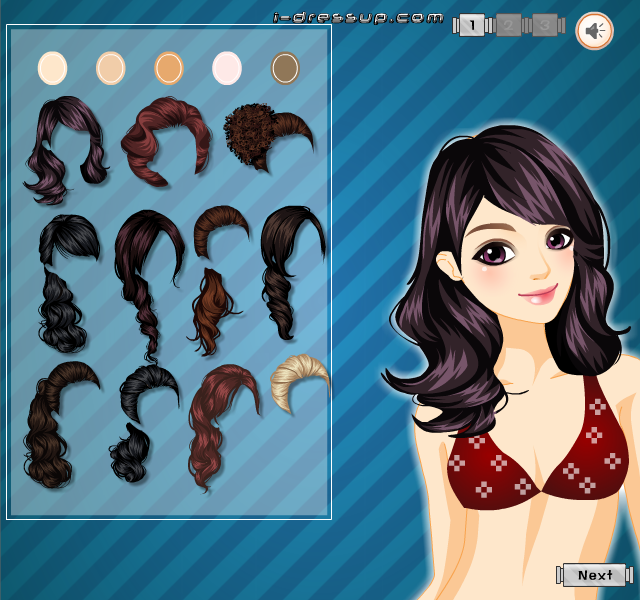This screenshot has width=640, height=600.
Task: Jump to step 2 tab
Action: point(509,26)
